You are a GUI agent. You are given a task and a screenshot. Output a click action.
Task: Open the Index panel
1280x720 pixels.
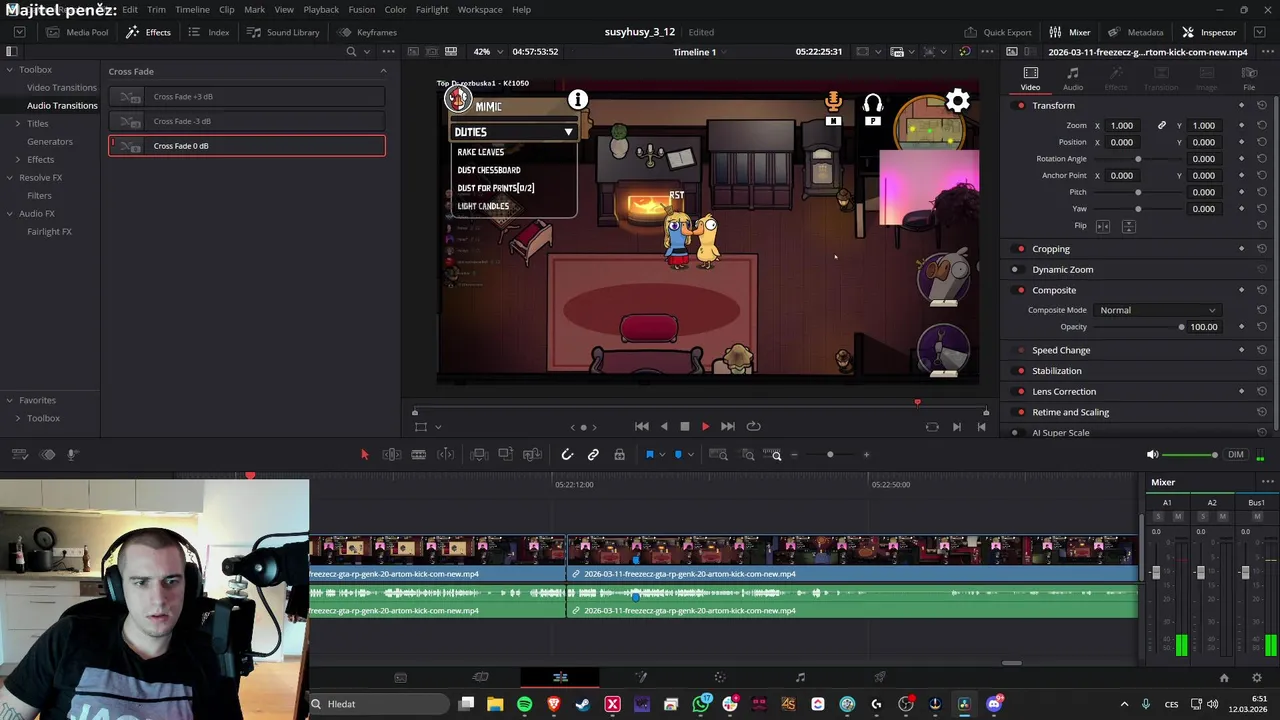click(209, 32)
